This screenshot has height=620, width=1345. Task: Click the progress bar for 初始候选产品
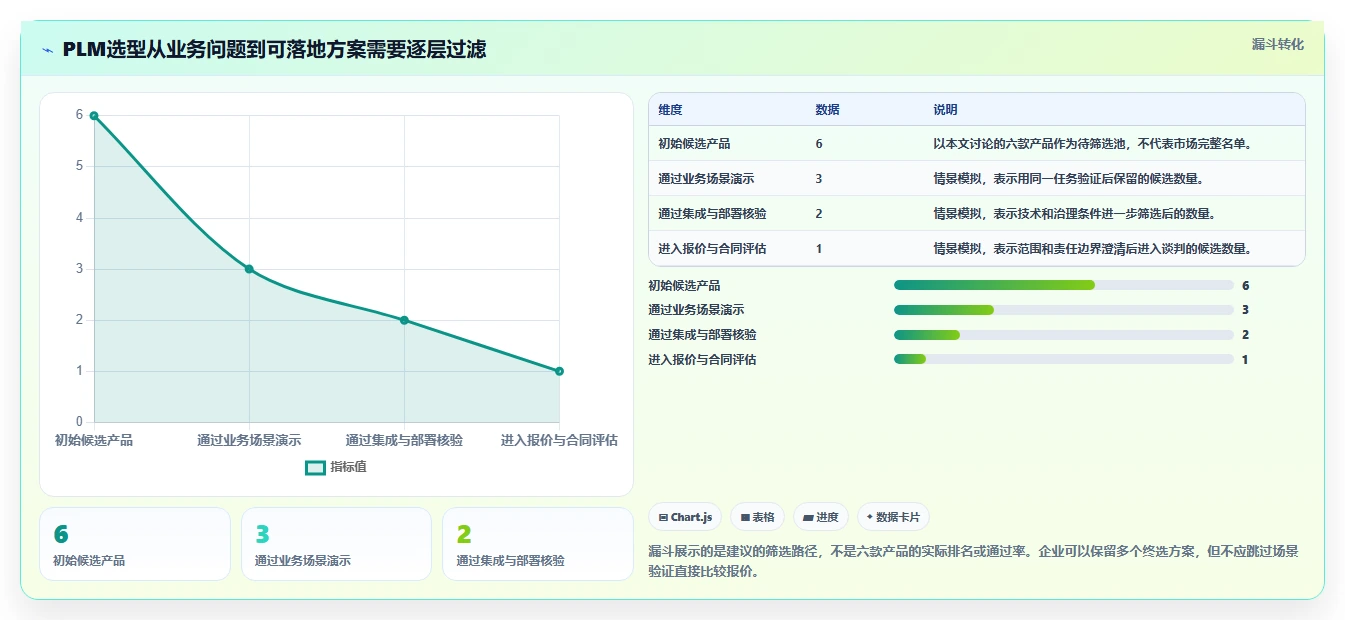coord(1063,286)
